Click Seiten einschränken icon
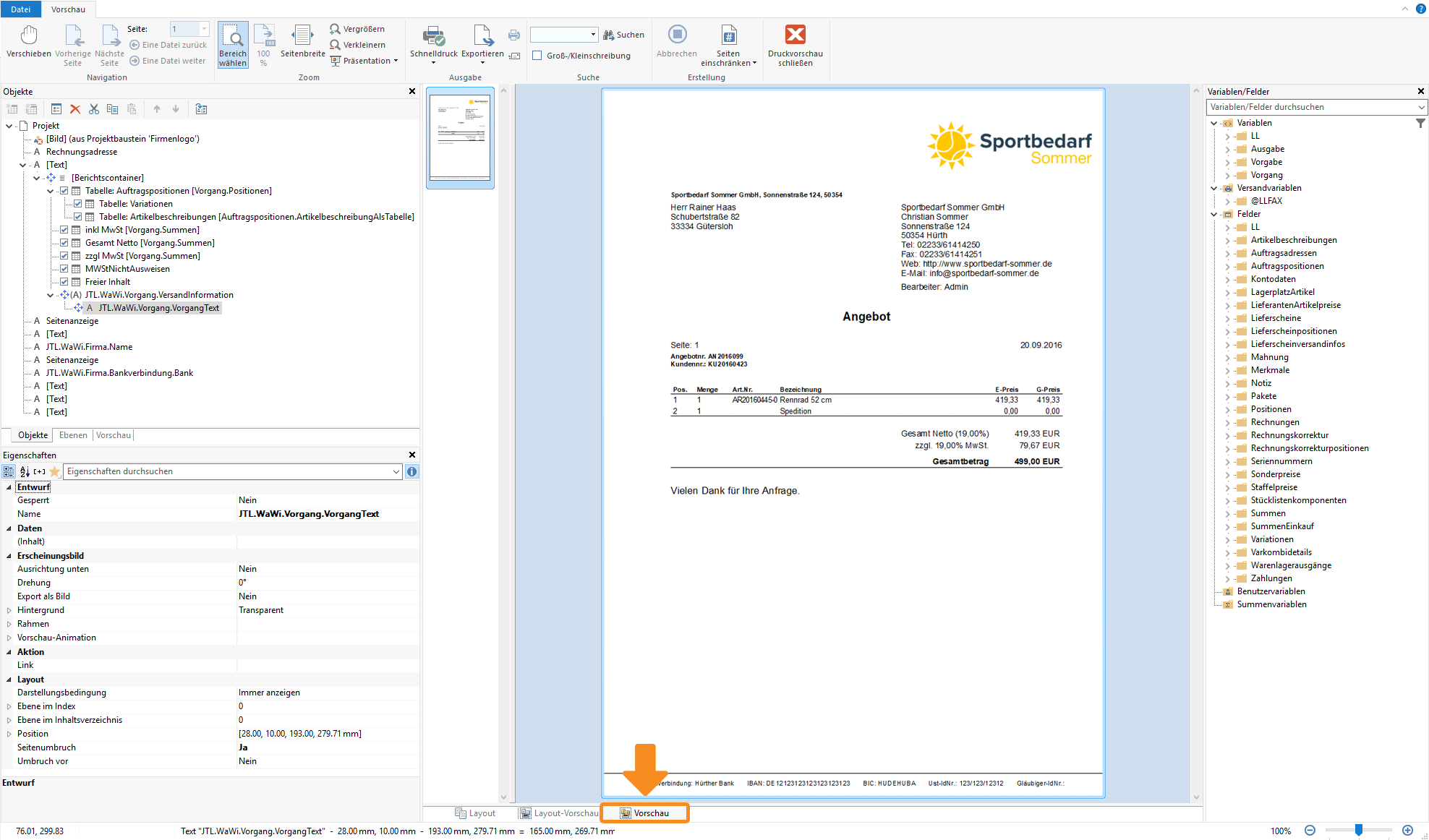Screen dimensions: 1429x840 point(728,36)
